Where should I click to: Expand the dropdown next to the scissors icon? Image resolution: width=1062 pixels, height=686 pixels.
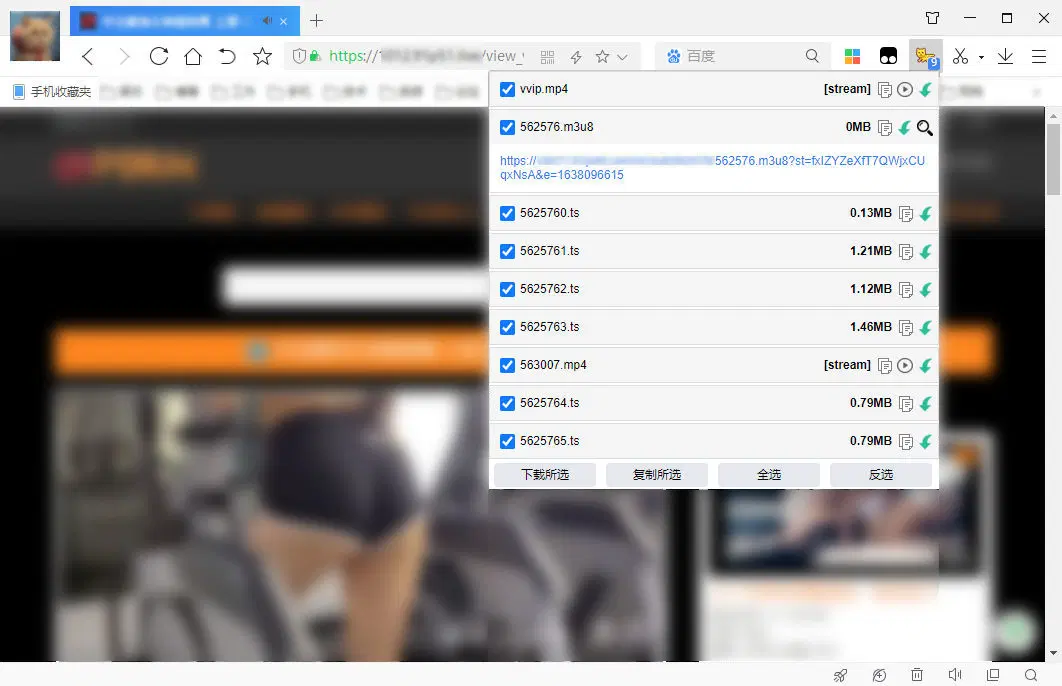coord(981,58)
